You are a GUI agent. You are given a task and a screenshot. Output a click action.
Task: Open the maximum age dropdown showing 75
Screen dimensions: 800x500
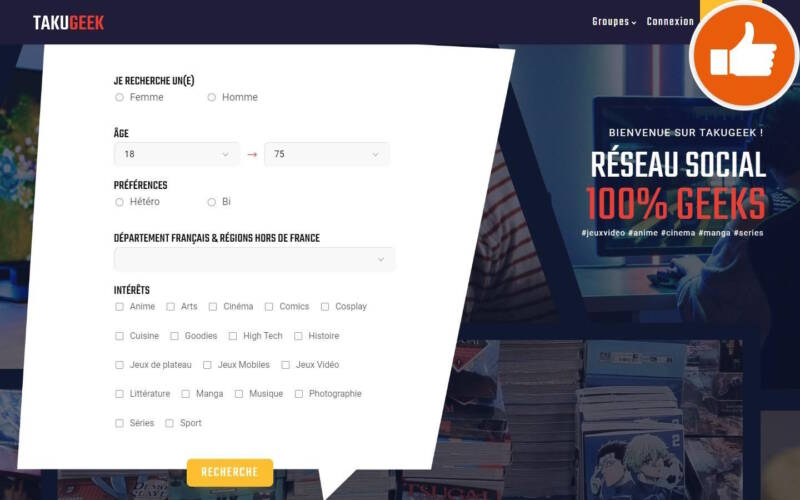(327, 154)
